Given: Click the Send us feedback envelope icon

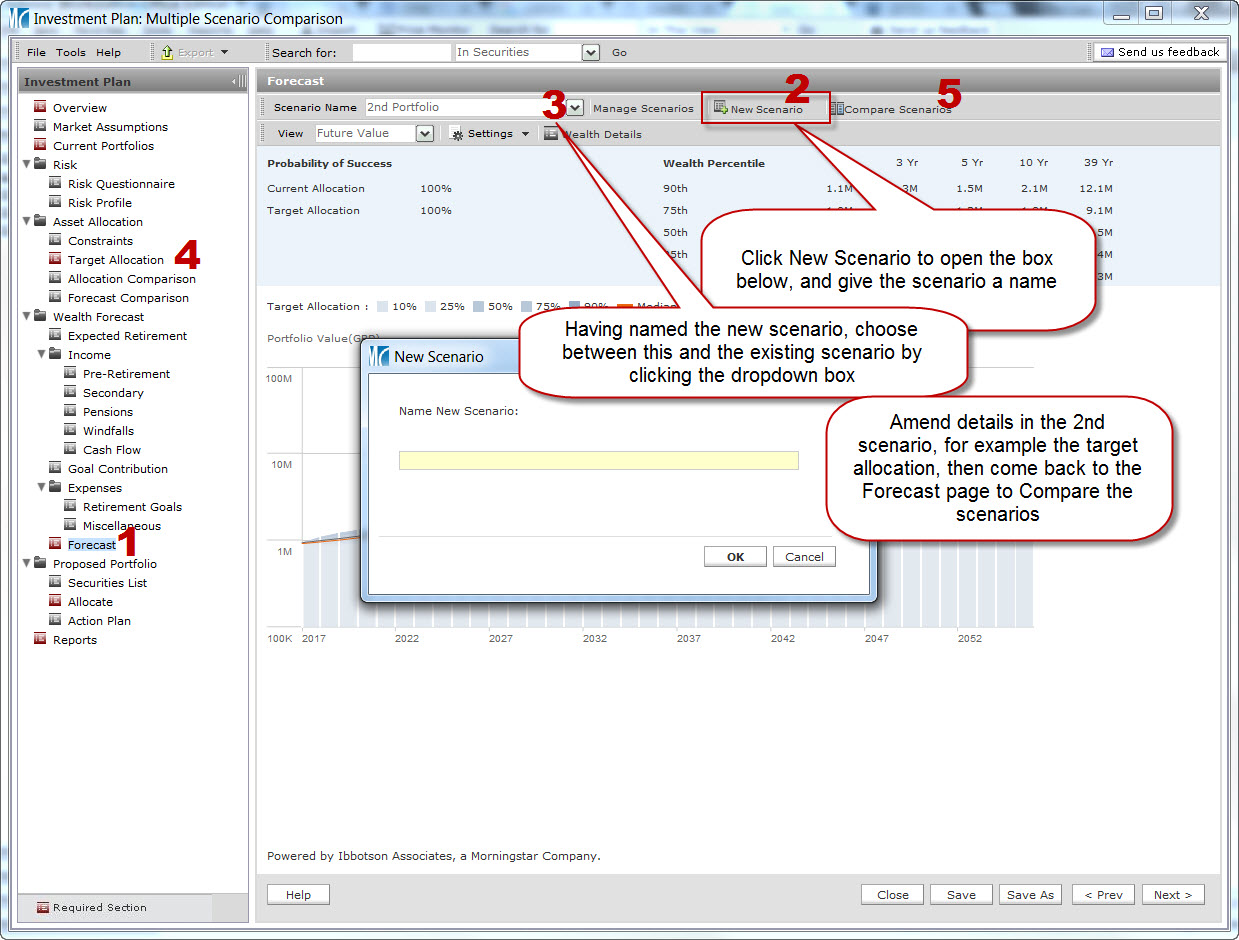Looking at the screenshot, I should click(x=1107, y=52).
